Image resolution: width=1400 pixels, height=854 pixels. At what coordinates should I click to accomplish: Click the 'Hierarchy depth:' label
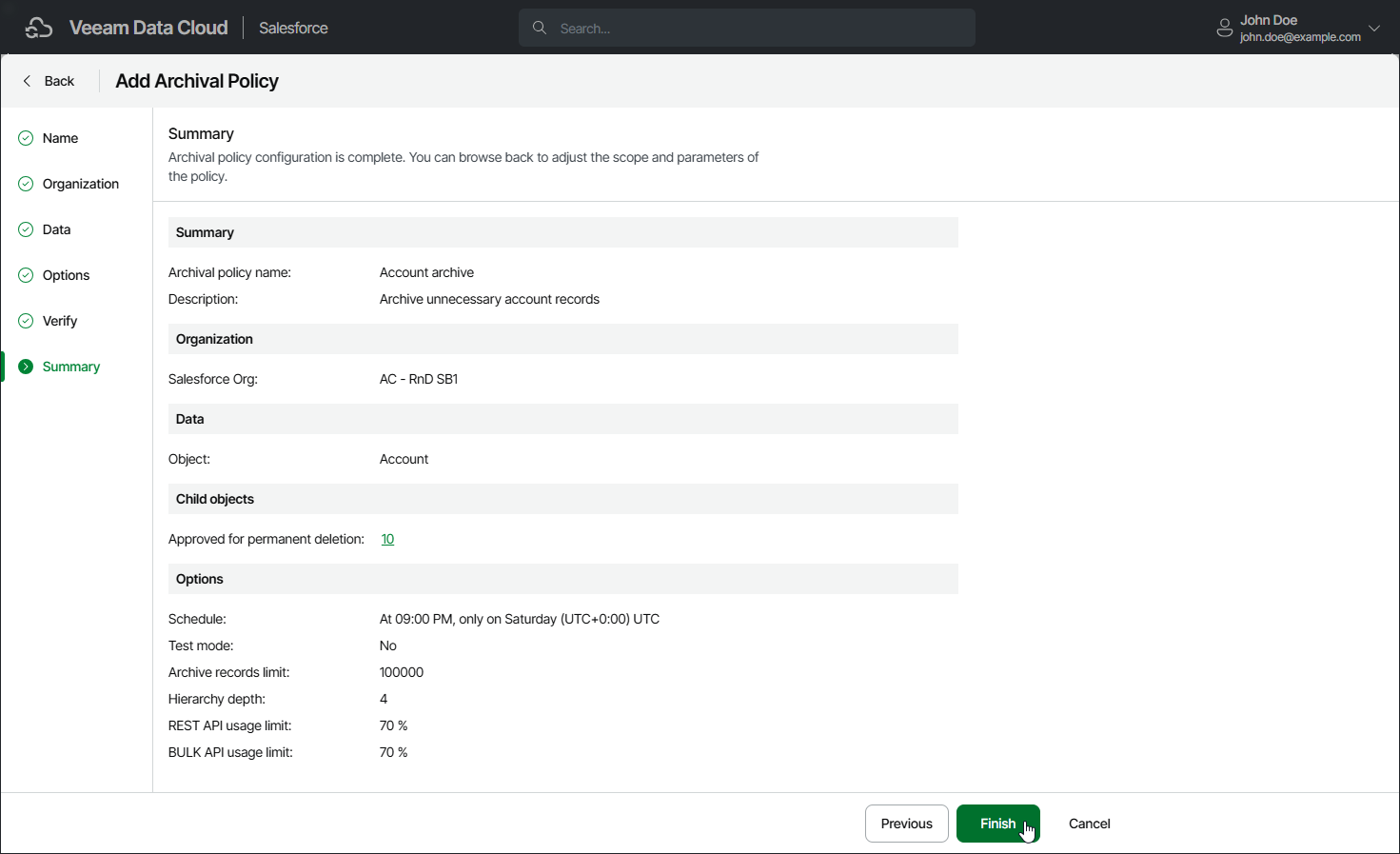tap(217, 699)
